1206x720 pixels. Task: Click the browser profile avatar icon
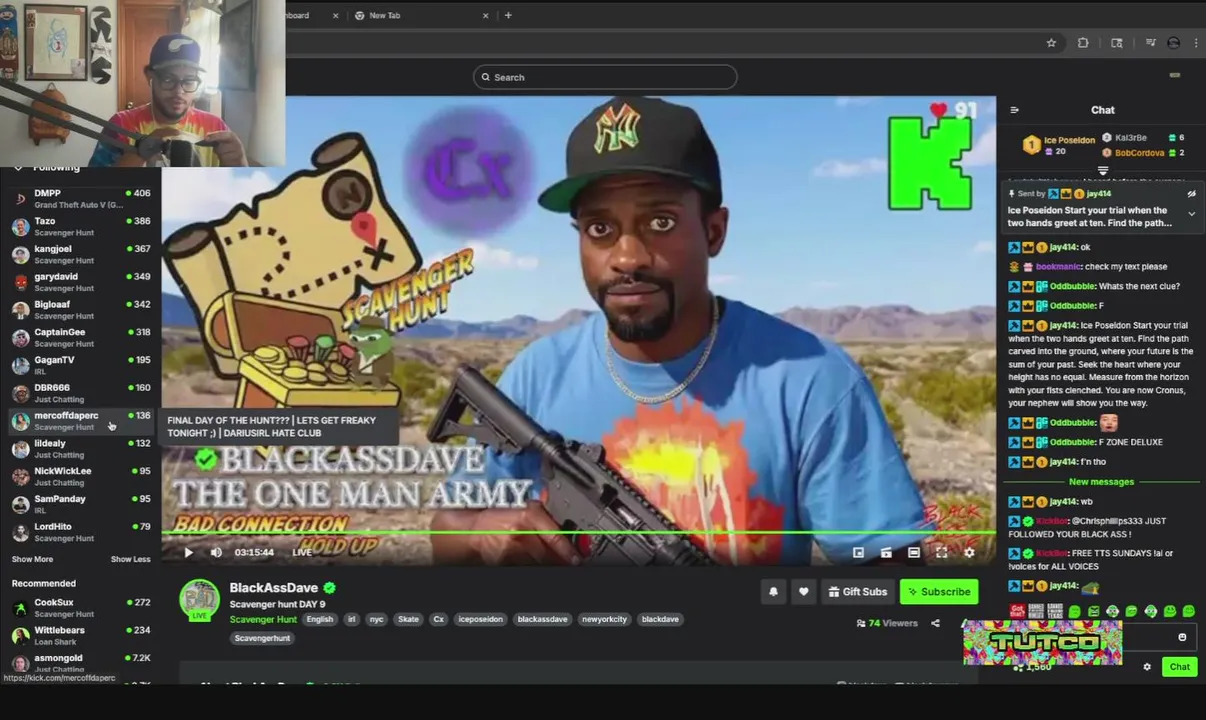[x=1174, y=43]
